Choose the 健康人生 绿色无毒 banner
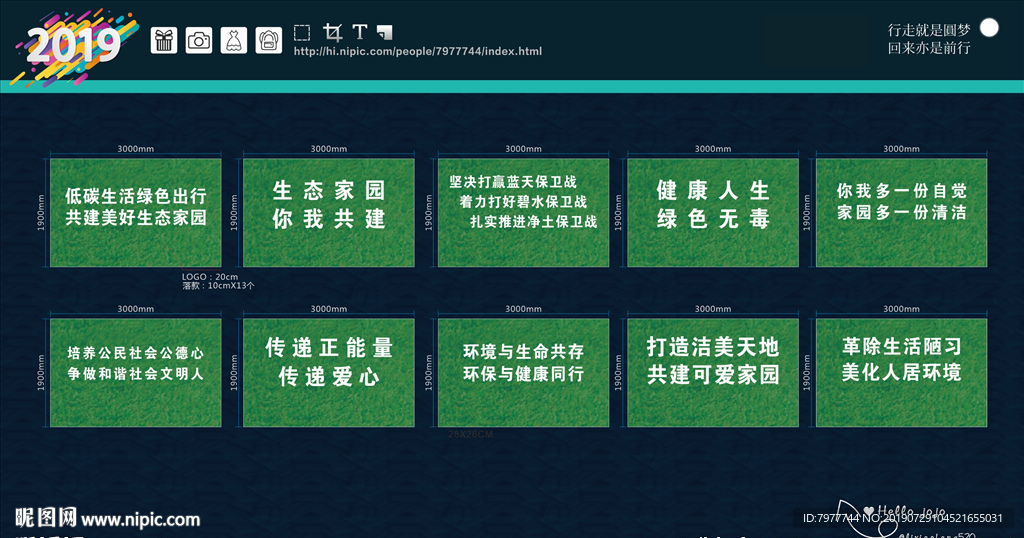Viewport: 1024px width, 538px height. (x=712, y=212)
